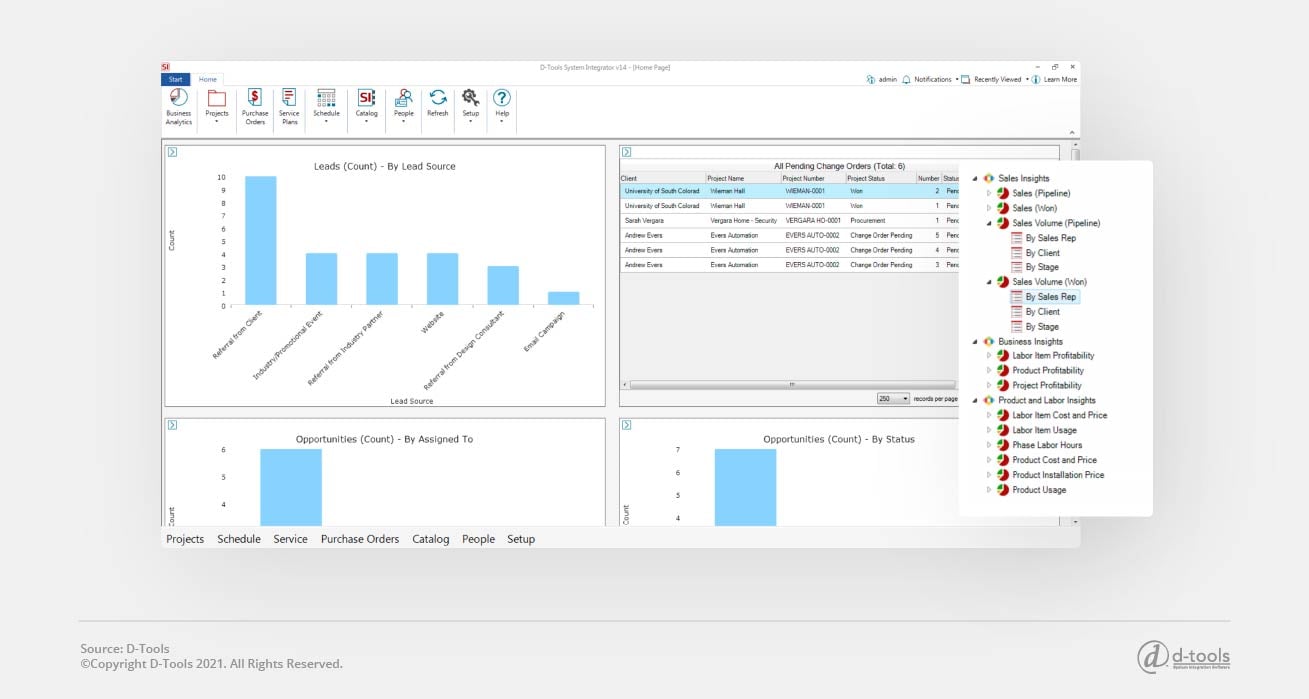
Task: Open Purchase Orders in the ribbon
Action: click(255, 106)
